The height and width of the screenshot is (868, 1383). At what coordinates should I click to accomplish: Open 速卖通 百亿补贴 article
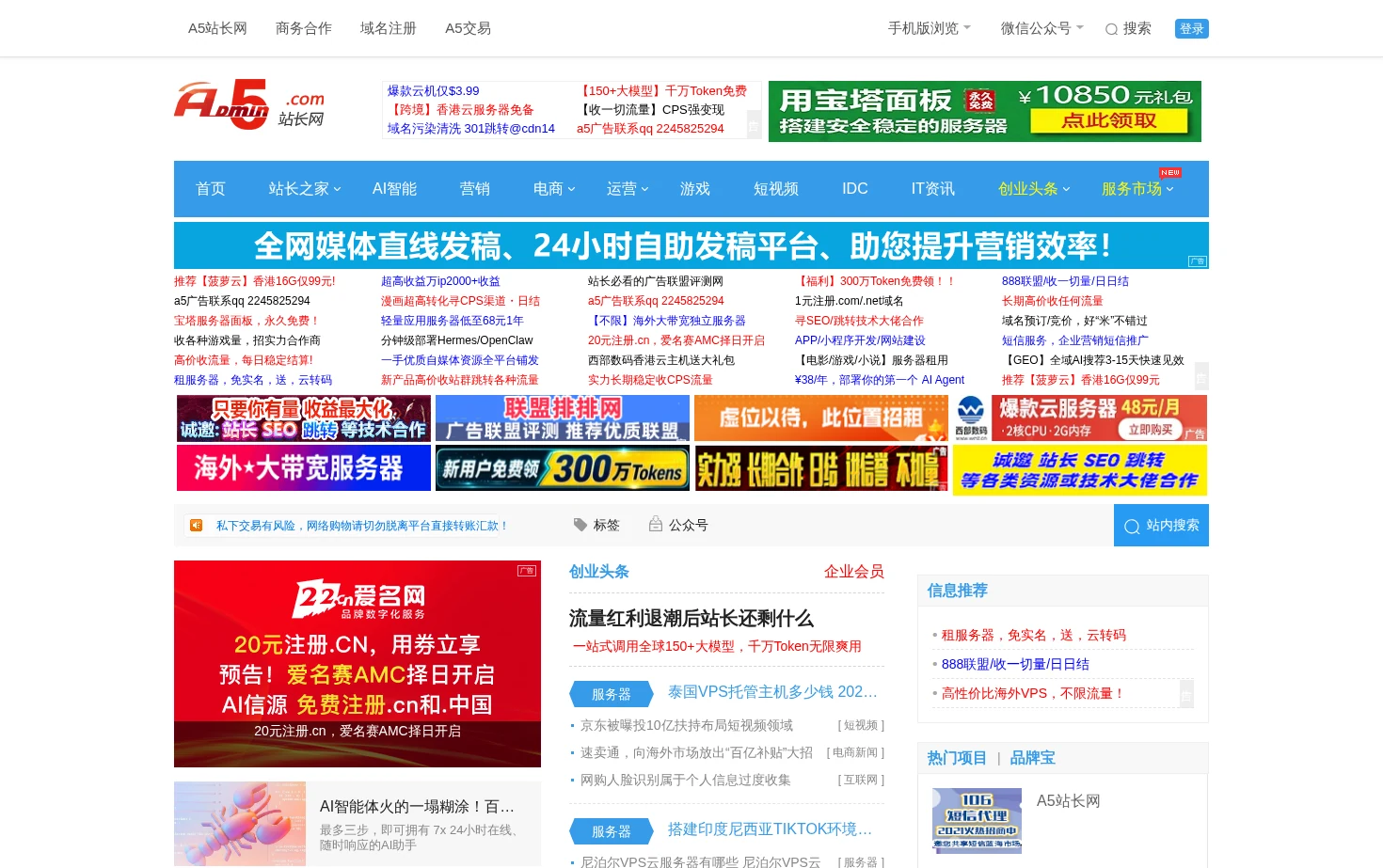pos(696,753)
